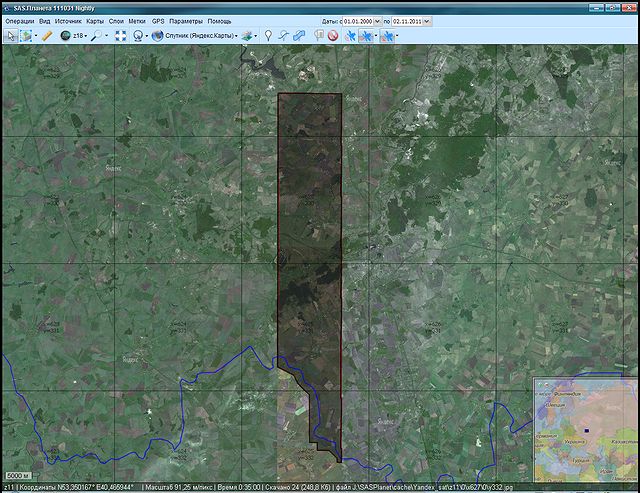Click the add path icon
The image size is (640, 493).
(284, 35)
